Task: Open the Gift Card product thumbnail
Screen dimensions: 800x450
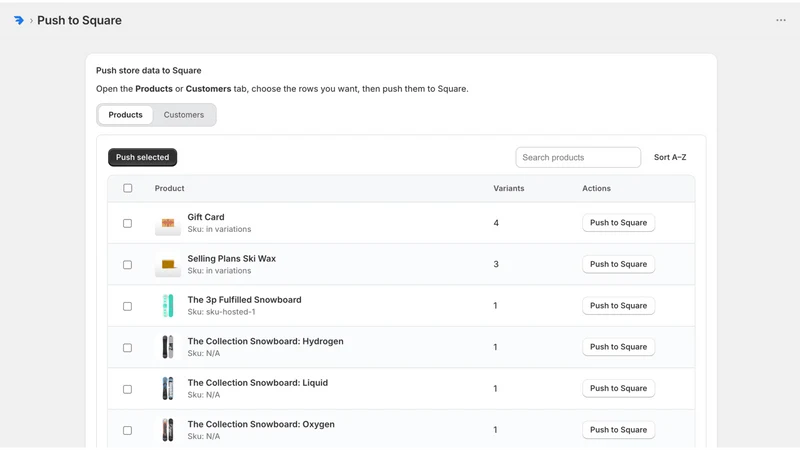Action: pyautogui.click(x=168, y=223)
